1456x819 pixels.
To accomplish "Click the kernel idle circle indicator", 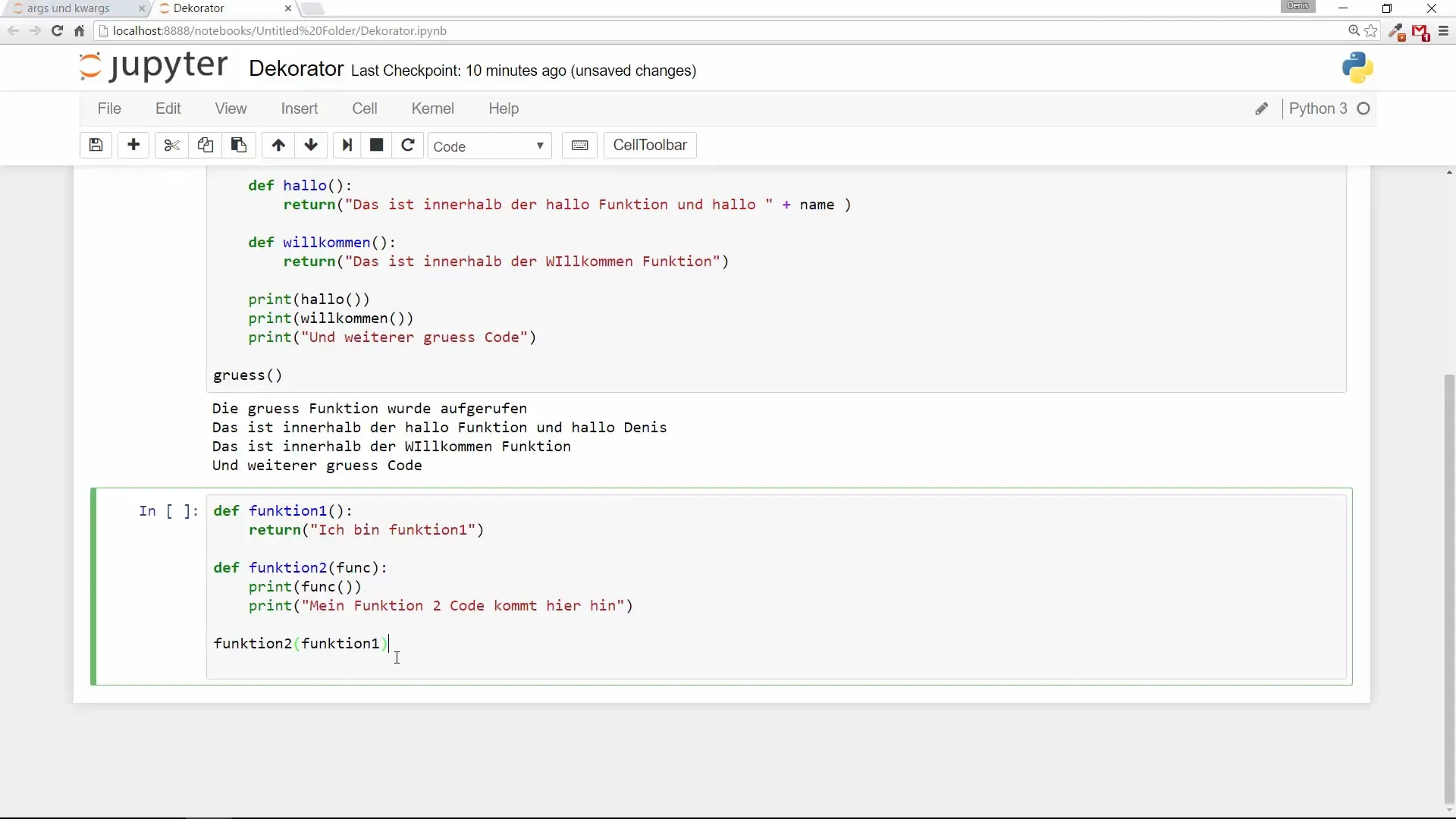I will click(x=1363, y=108).
